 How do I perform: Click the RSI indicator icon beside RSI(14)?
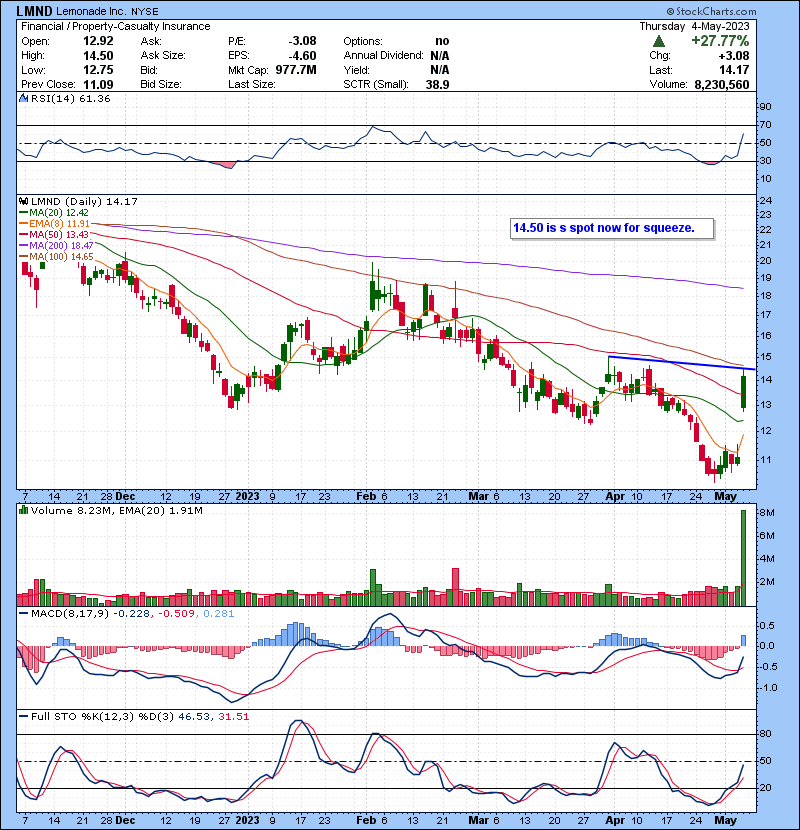[x=23, y=98]
